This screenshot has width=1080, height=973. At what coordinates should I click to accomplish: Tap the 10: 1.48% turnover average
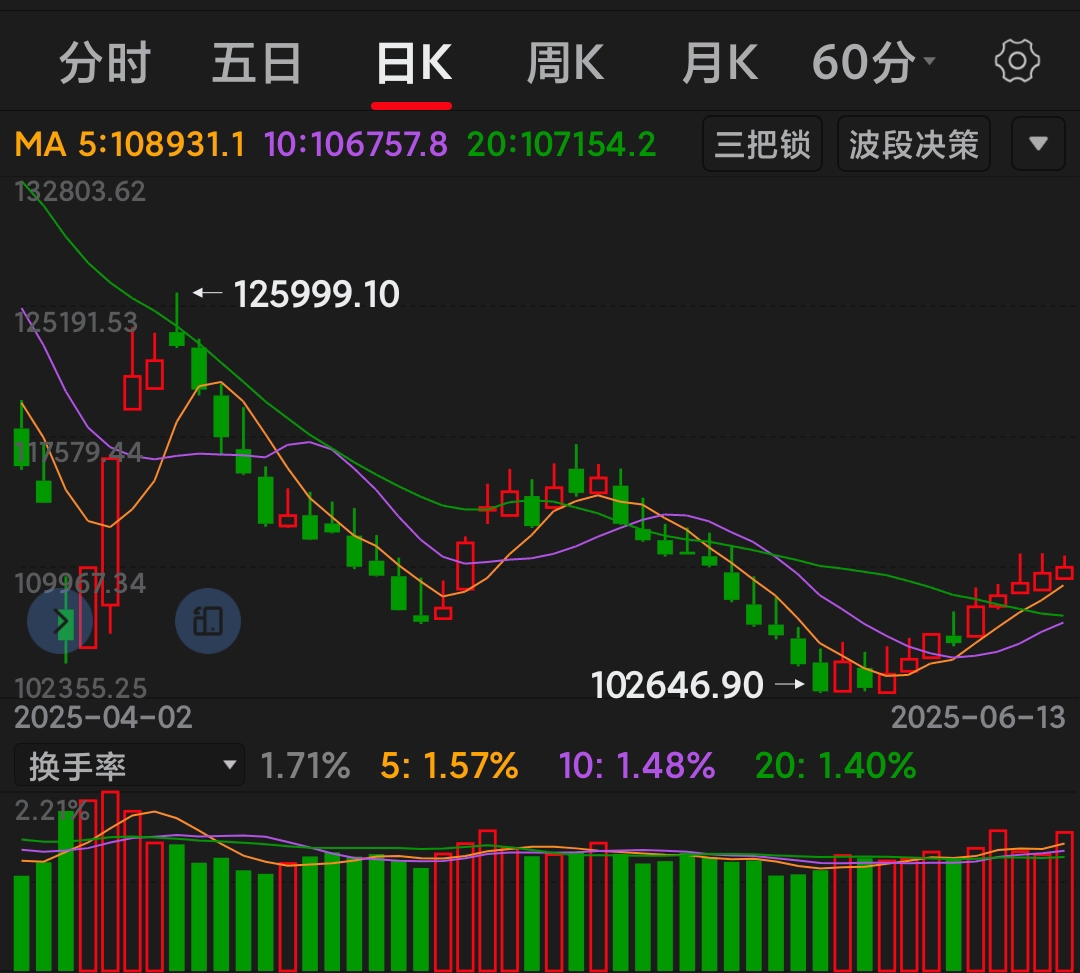[x=637, y=766]
